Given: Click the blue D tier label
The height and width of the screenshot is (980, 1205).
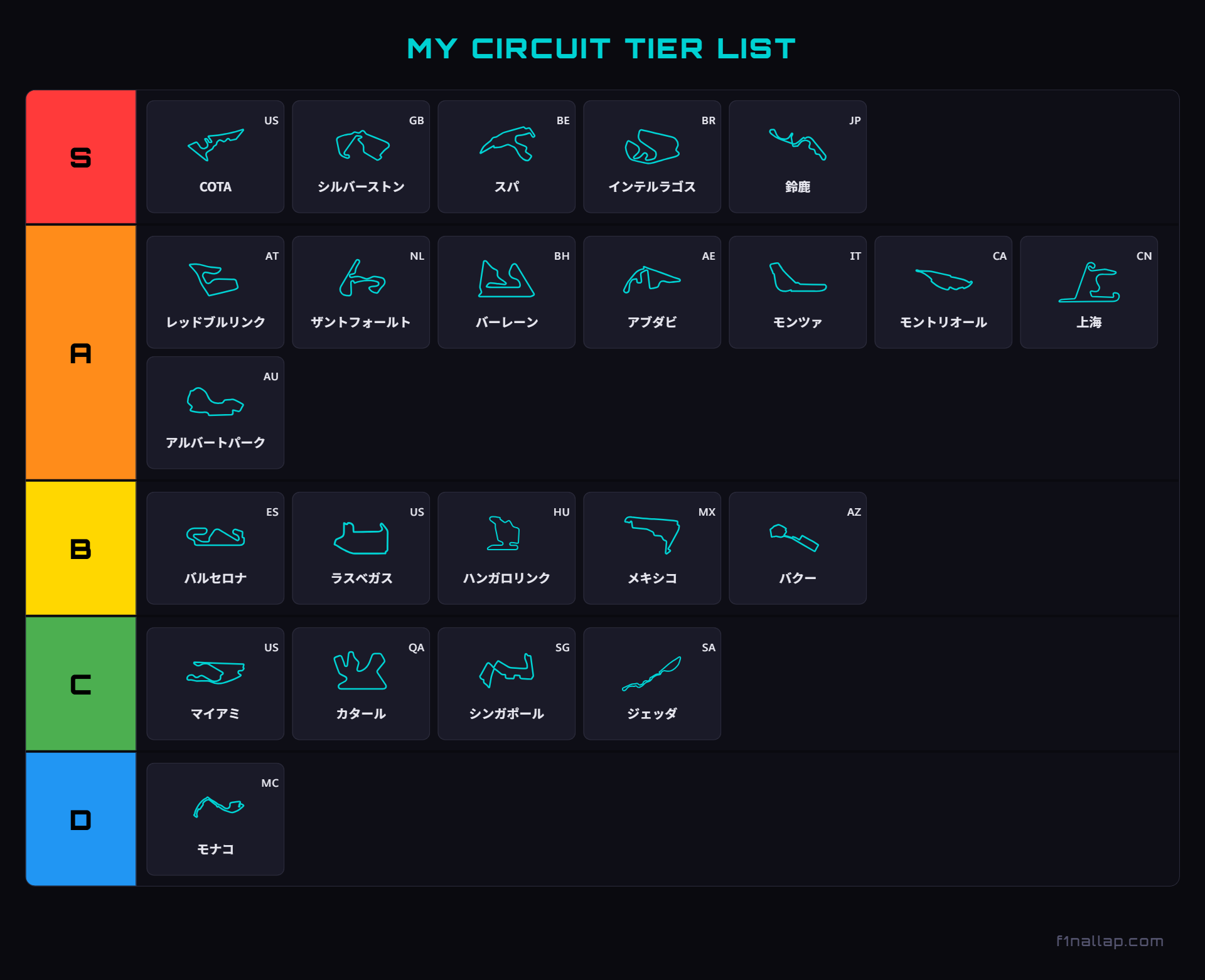Looking at the screenshot, I should (x=81, y=820).
